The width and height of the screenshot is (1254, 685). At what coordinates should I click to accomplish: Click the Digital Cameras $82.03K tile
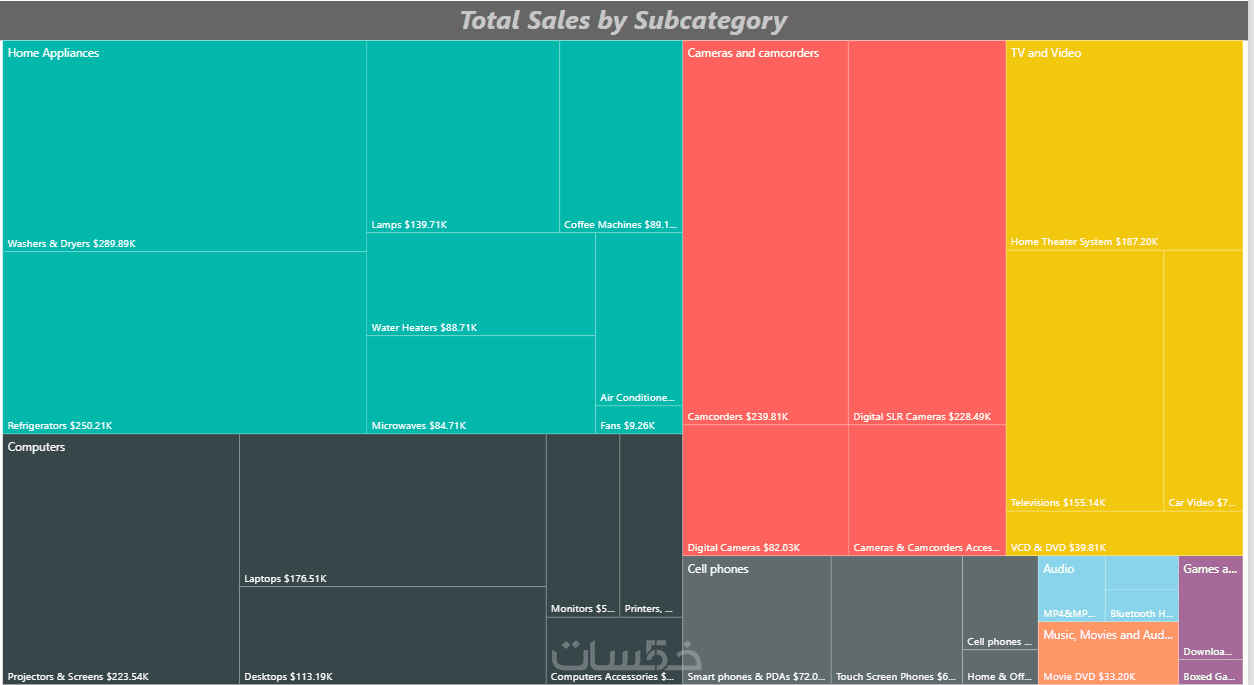pyautogui.click(x=765, y=489)
